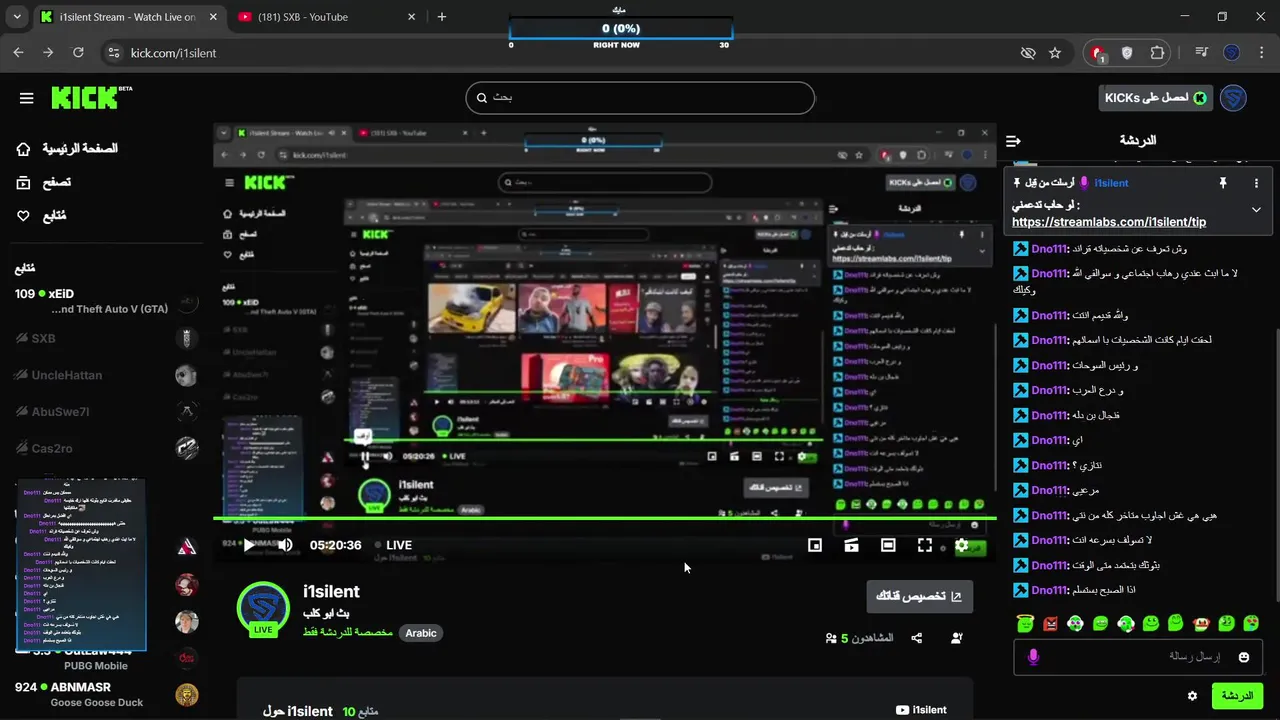The width and height of the screenshot is (1280, 720).
Task: Open the following heart icon in sidebar
Action: tap(23, 216)
